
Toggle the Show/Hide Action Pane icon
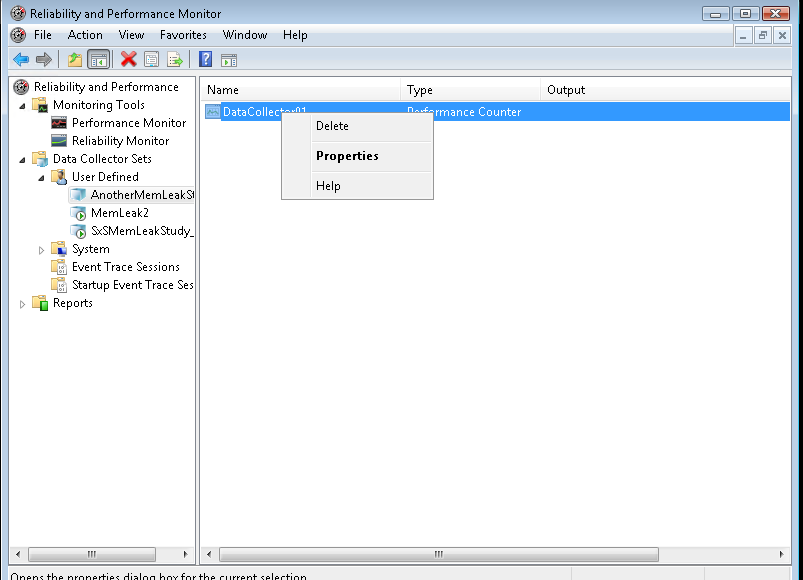click(x=229, y=60)
